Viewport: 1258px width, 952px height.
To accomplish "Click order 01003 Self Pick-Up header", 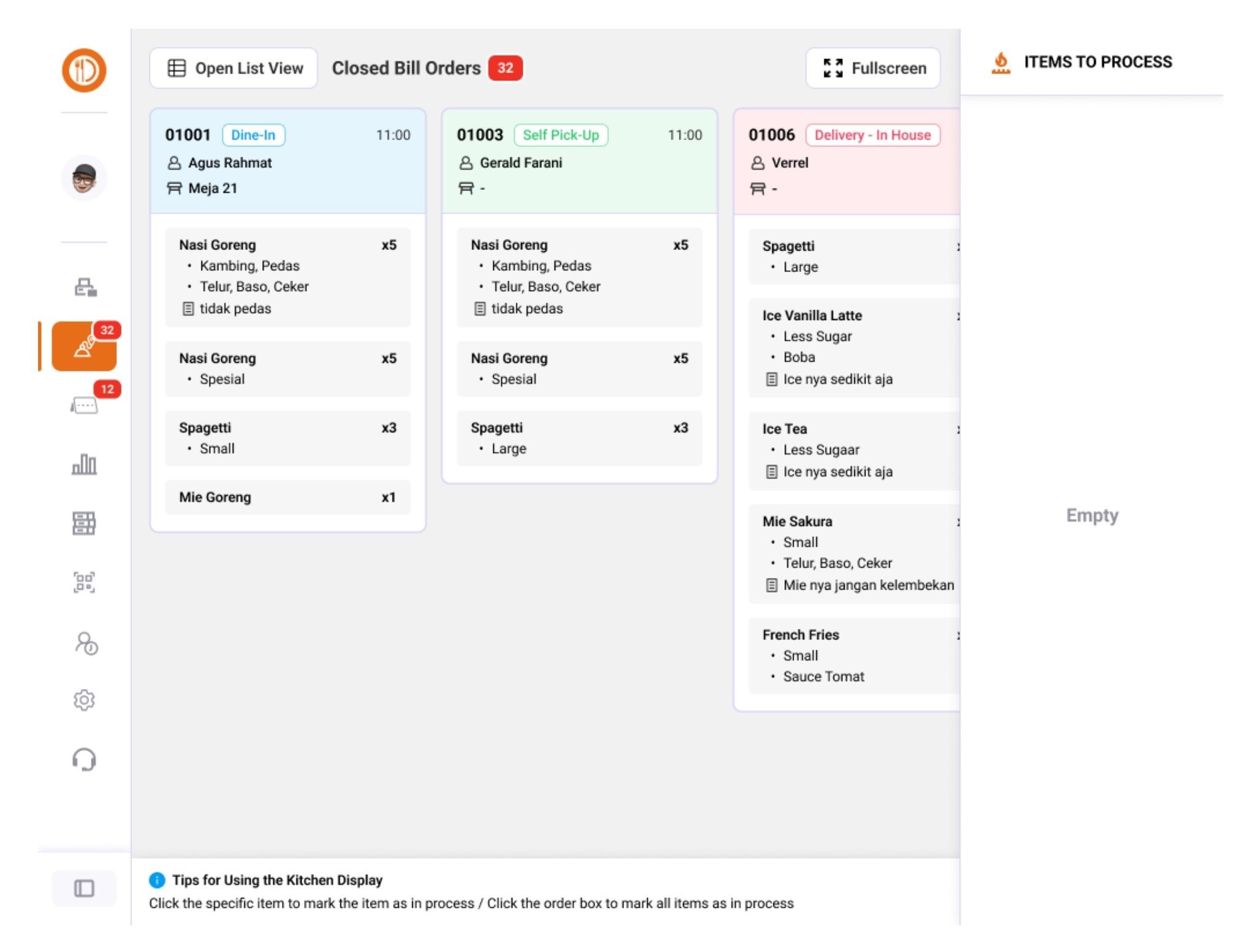I will click(x=579, y=162).
